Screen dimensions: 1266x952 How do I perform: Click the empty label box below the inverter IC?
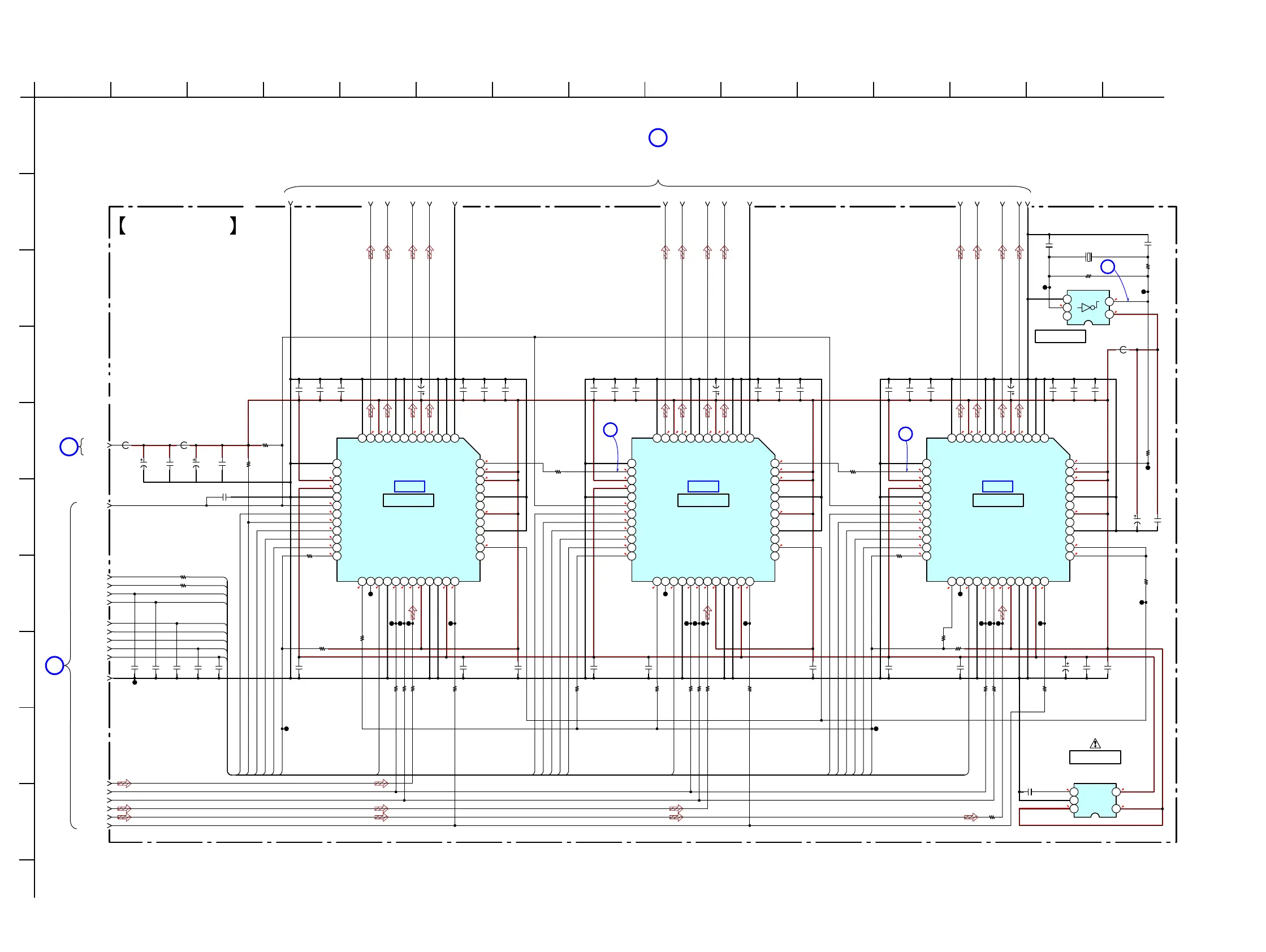pos(1060,336)
